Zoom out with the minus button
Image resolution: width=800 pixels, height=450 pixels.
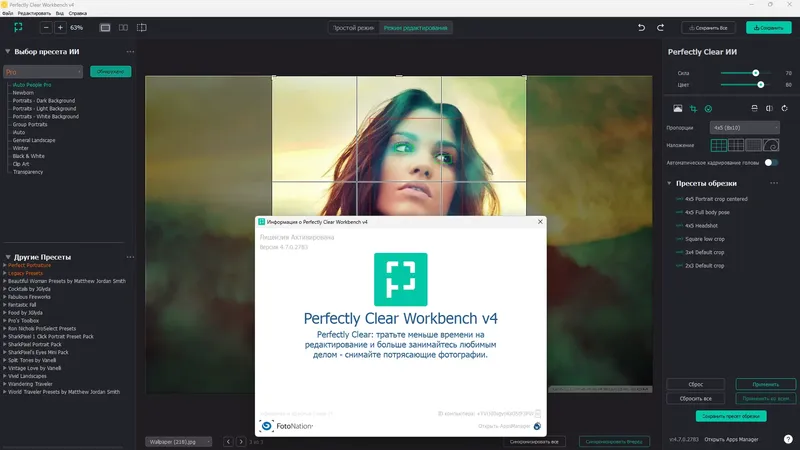(x=46, y=28)
